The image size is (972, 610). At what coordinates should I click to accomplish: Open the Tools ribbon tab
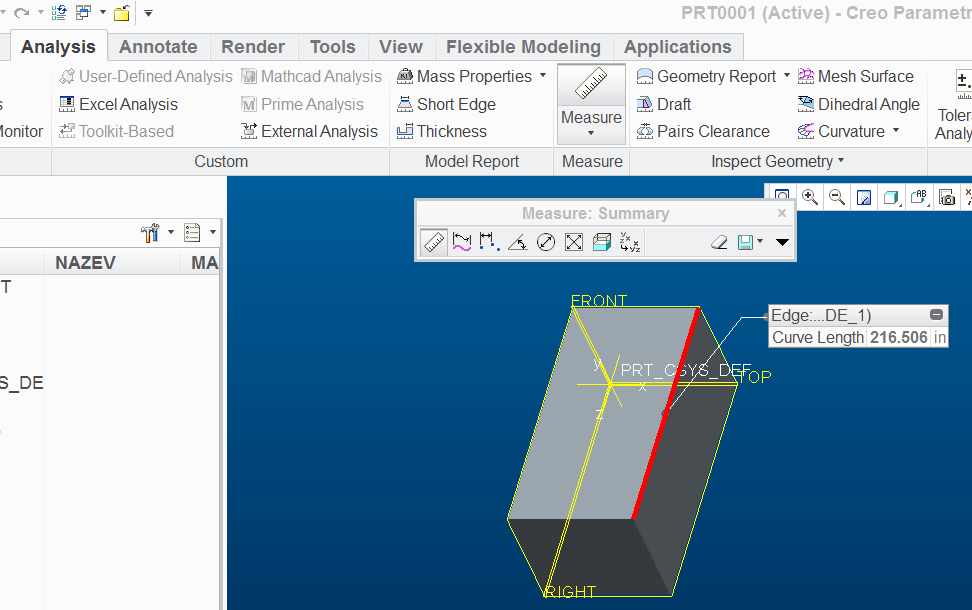pyautogui.click(x=333, y=46)
